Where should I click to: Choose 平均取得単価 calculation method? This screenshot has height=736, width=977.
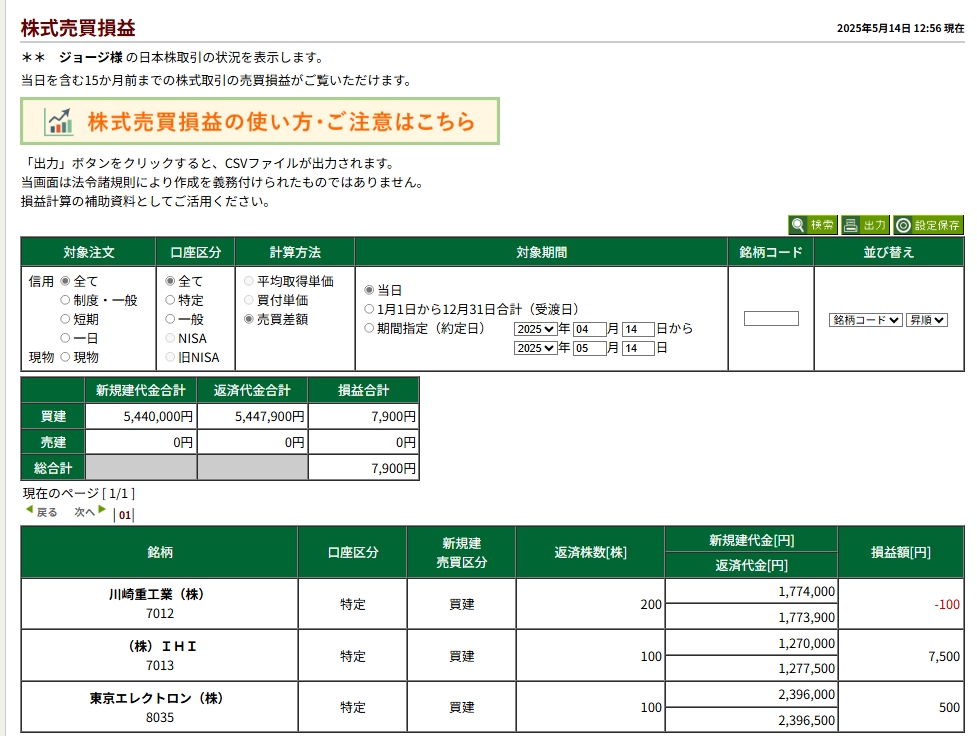[x=249, y=281]
